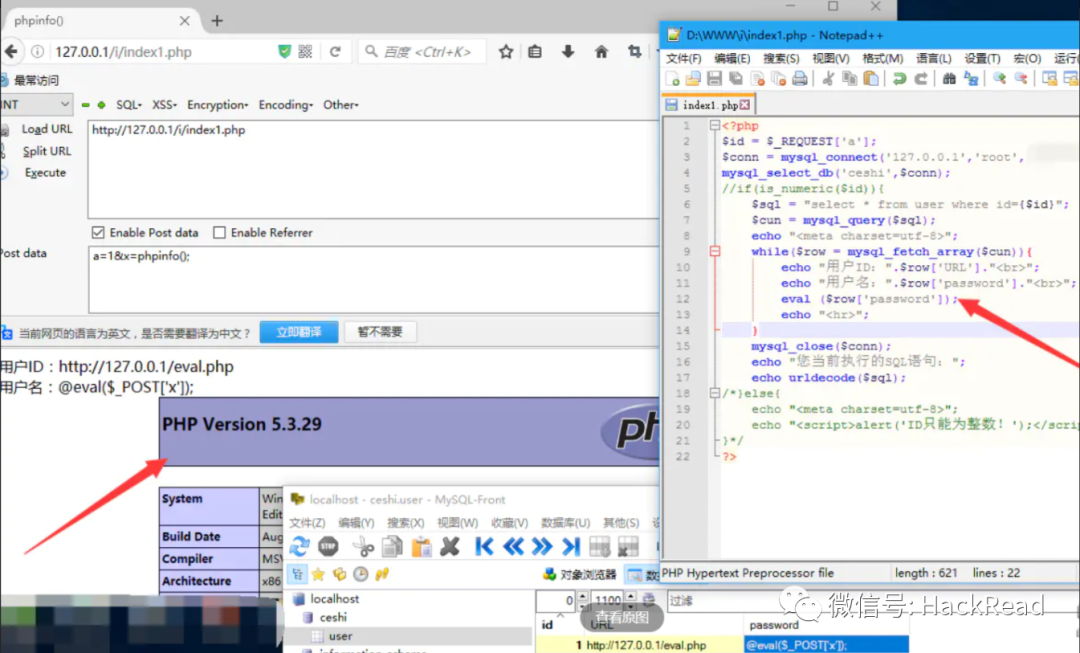Click the Print icon in Notepad++ toolbar
This screenshot has width=1080, height=653.
(800, 79)
